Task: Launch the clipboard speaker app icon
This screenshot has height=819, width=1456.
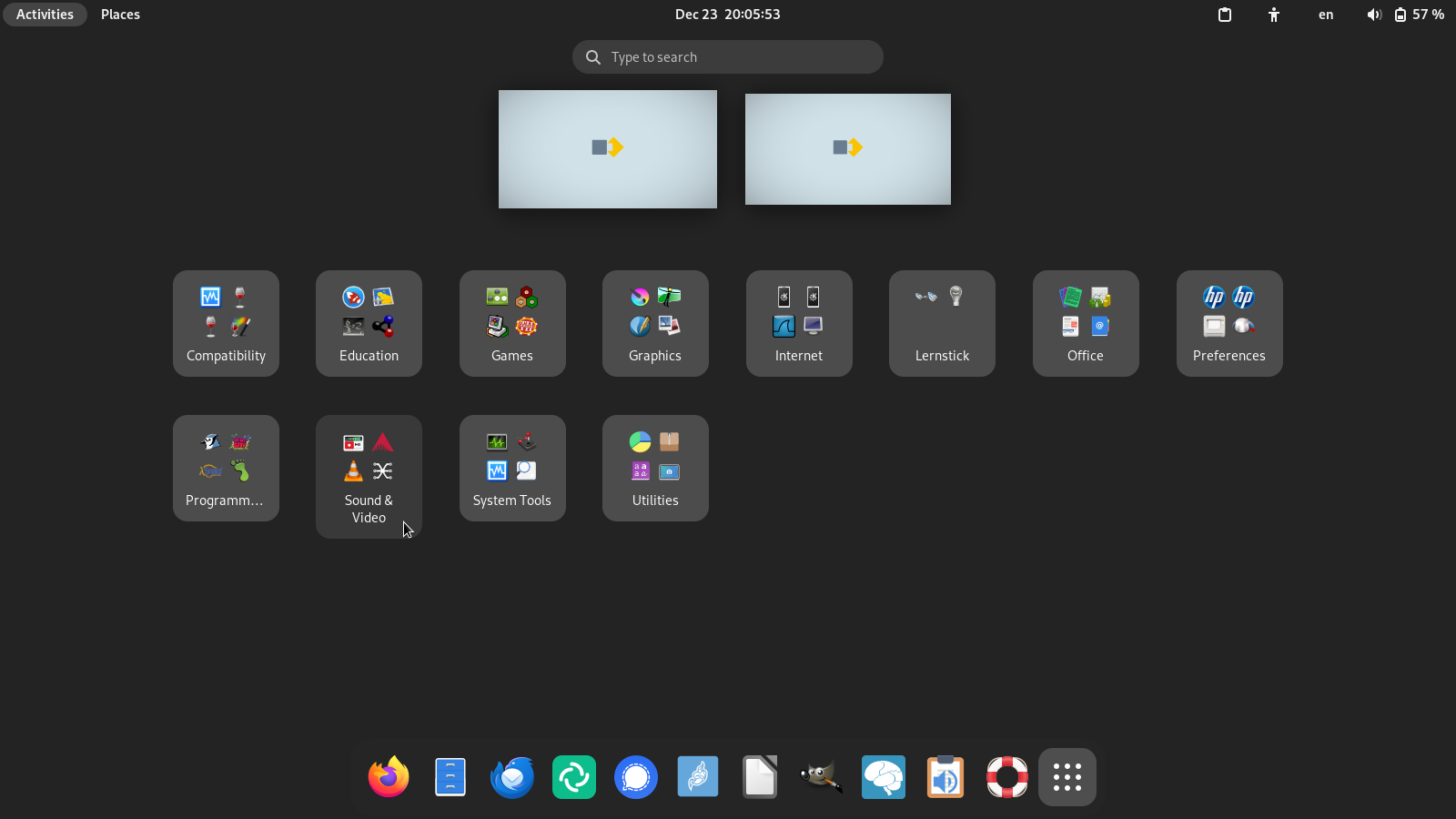Action: point(945,777)
